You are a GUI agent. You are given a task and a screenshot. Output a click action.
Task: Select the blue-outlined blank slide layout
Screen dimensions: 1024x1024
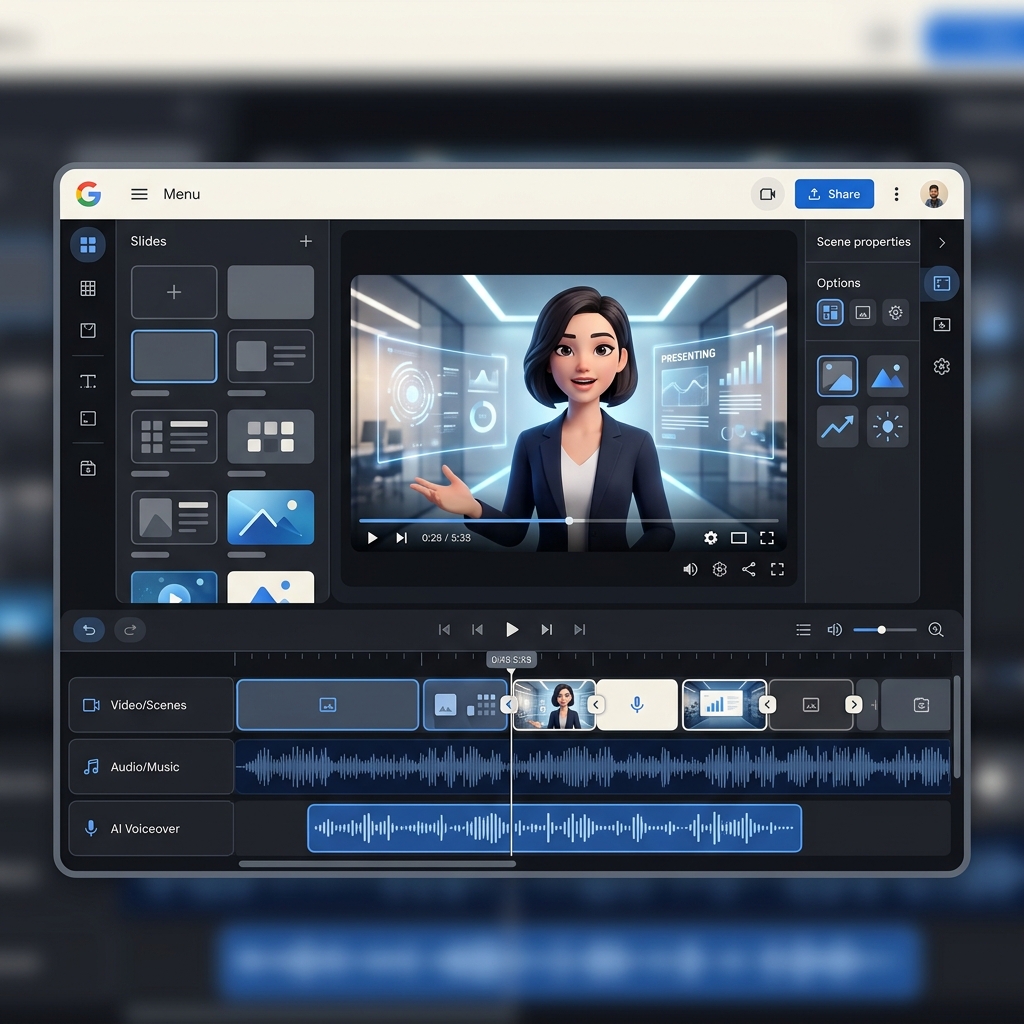[x=174, y=356]
